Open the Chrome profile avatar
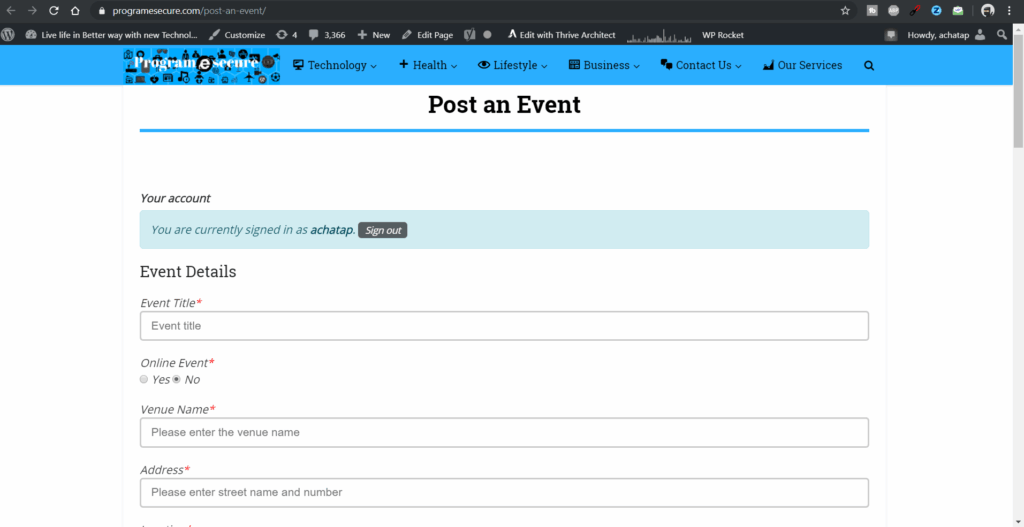This screenshot has height=527, width=1024. click(987, 10)
